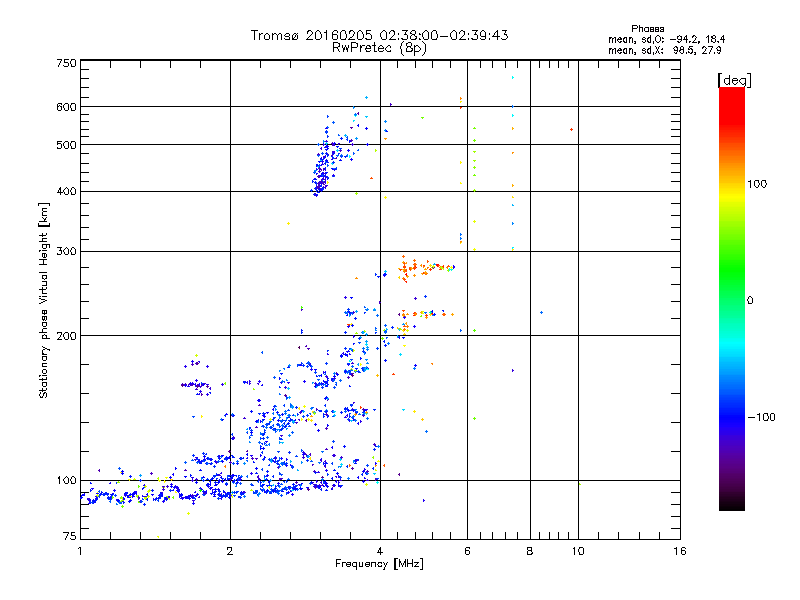Image resolution: width=800 pixels, height=600 pixels.
Task: Click x-axis tick label '16'
Action: click(680, 551)
